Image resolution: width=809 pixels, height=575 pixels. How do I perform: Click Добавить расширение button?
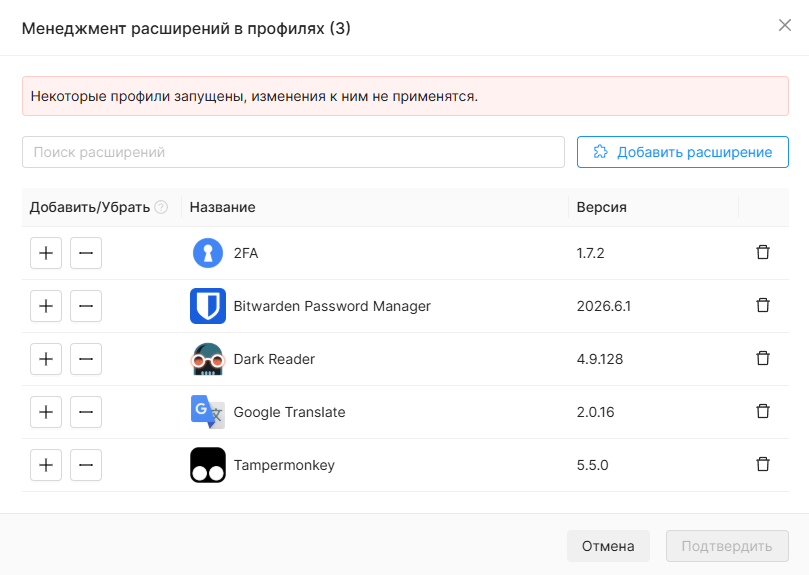pyautogui.click(x=683, y=152)
